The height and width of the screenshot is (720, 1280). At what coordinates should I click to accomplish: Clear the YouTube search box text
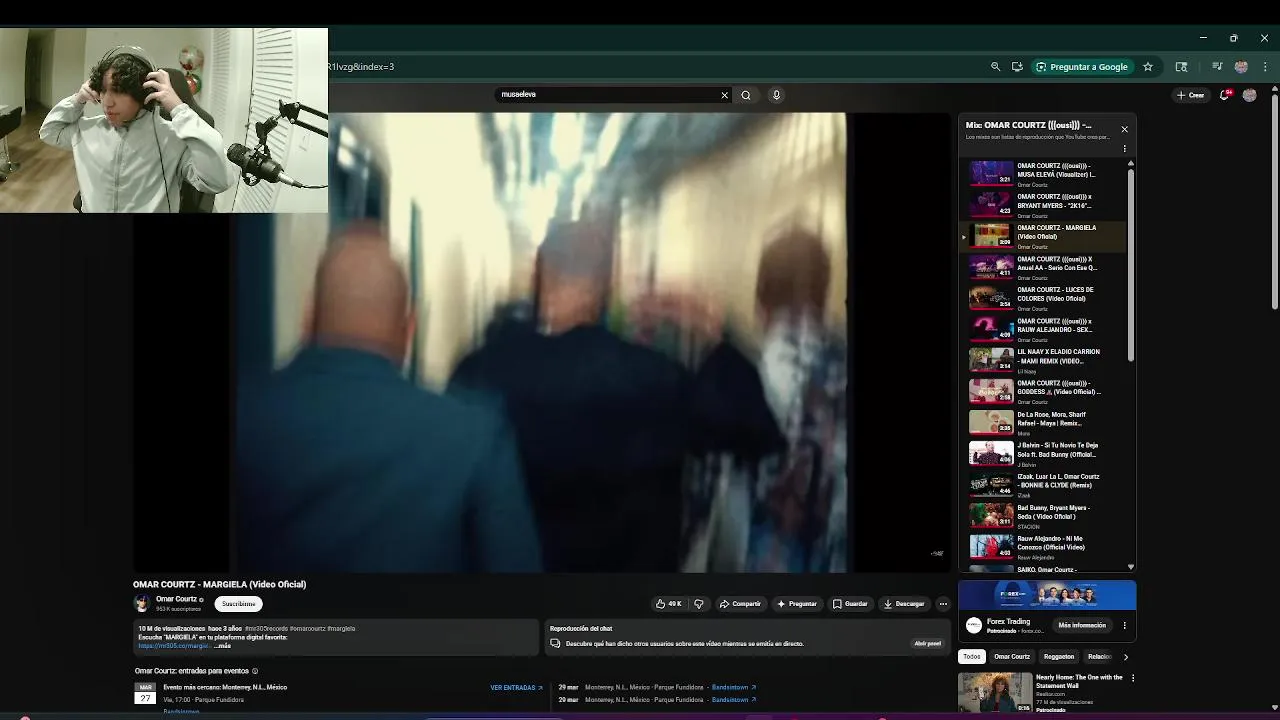(724, 95)
